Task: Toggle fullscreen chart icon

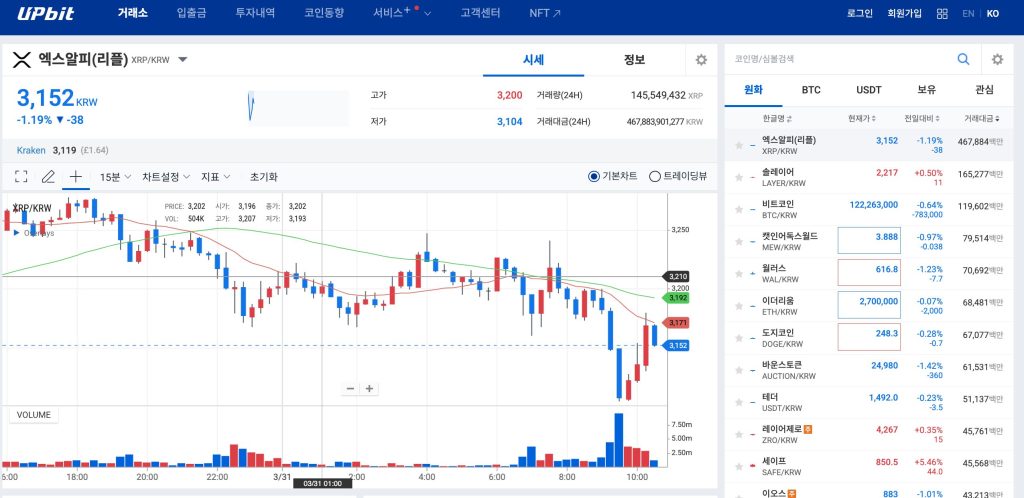Action: pos(21,176)
